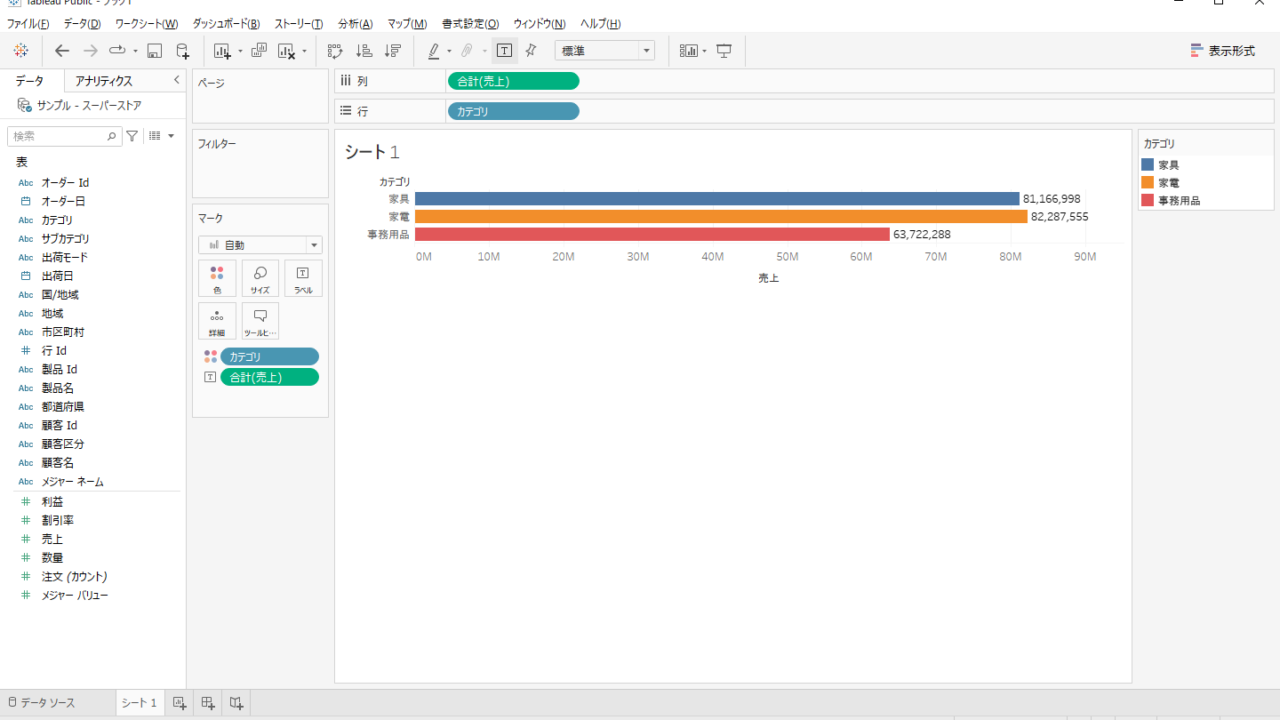Click the 合計(売上) pill in Marks card
This screenshot has height=720, width=1280.
tap(270, 377)
